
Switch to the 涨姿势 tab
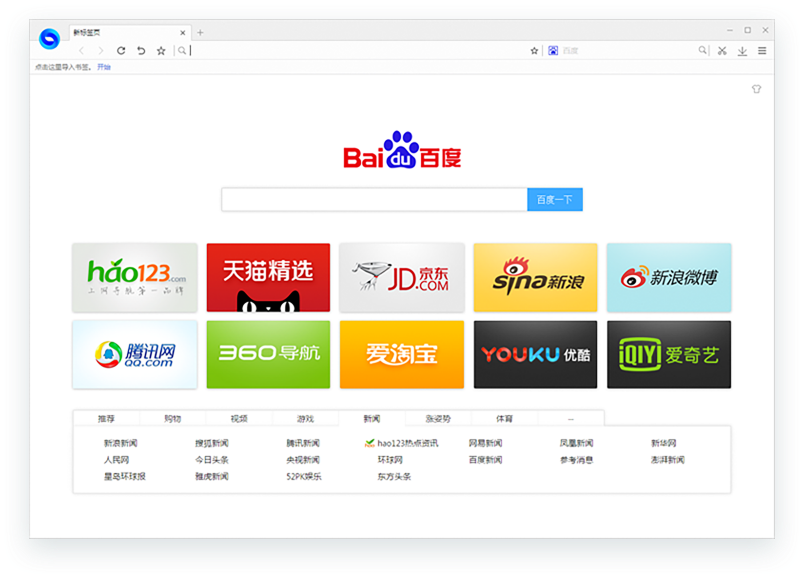tap(438, 419)
